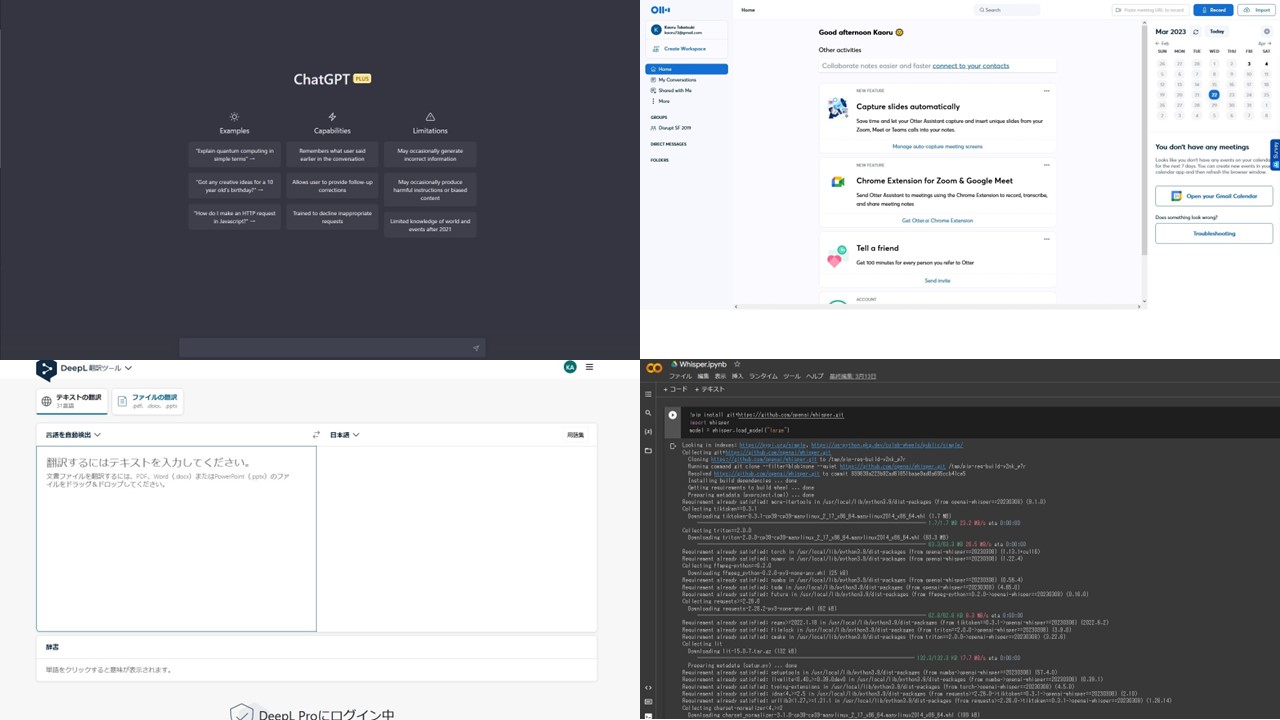The width and height of the screenshot is (1280, 720).
Task: Go to Home in Otter sidebar
Action: tap(686, 69)
